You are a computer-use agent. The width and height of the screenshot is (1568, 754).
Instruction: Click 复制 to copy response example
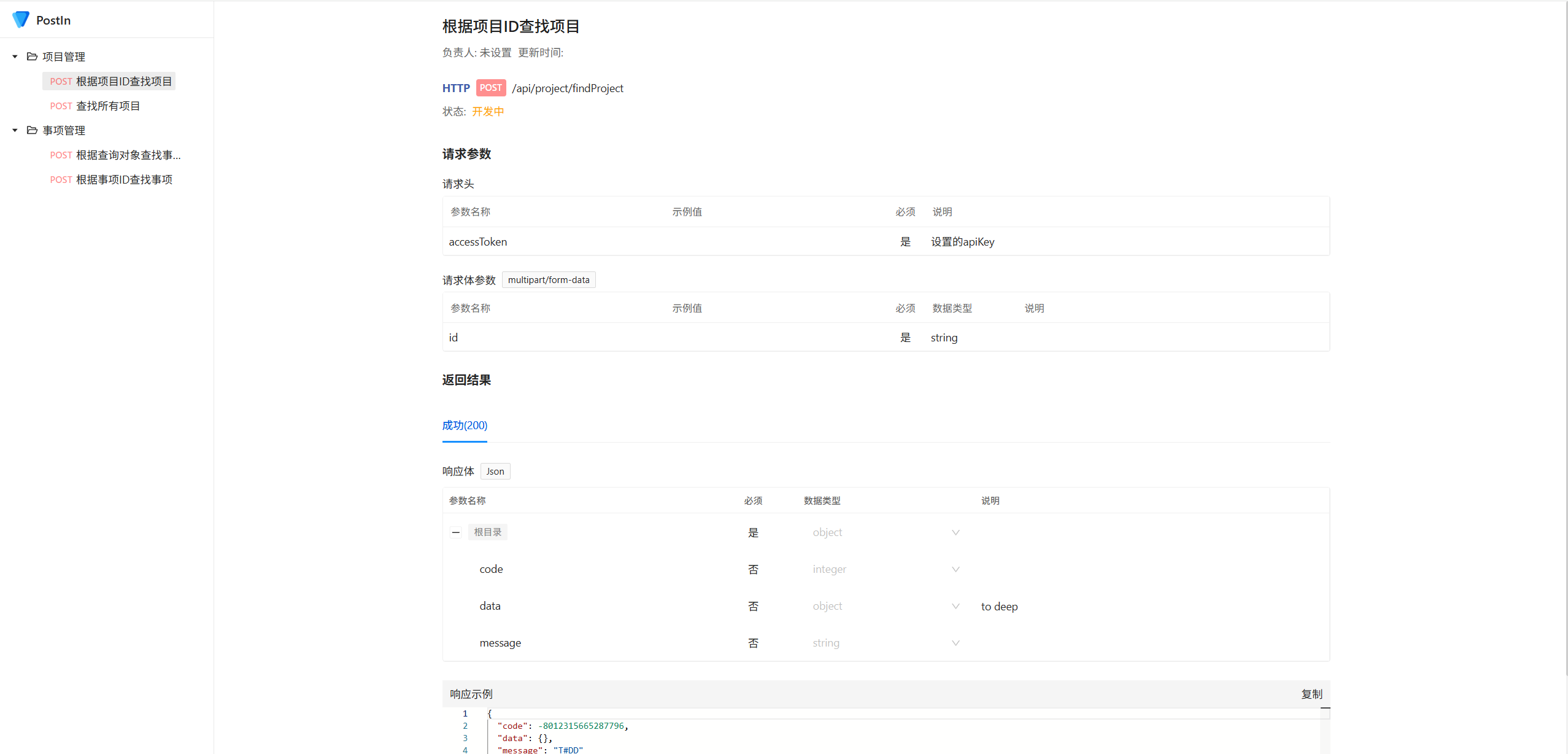pos(1311,694)
